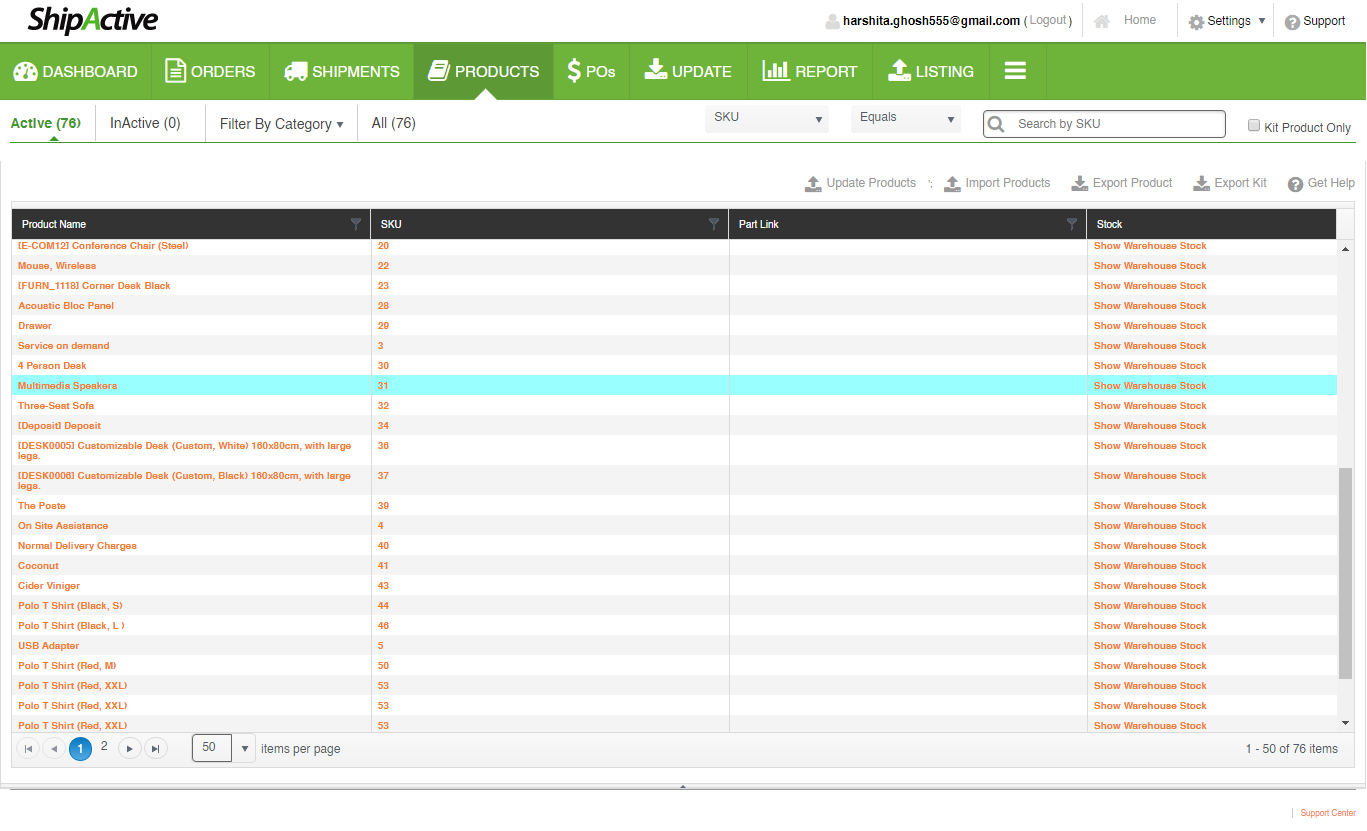Expand the Settings dropdown arrow
The image size is (1367, 831).
(x=1262, y=21)
